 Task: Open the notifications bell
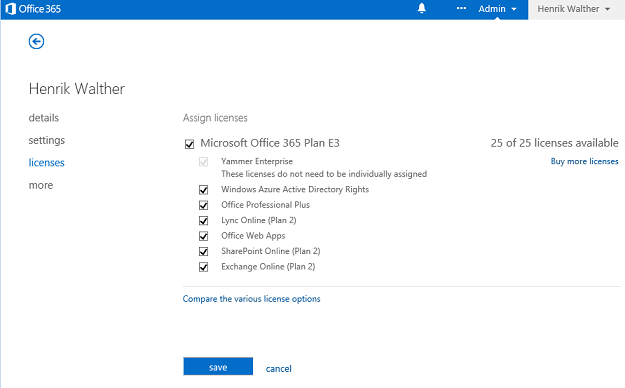(422, 8)
